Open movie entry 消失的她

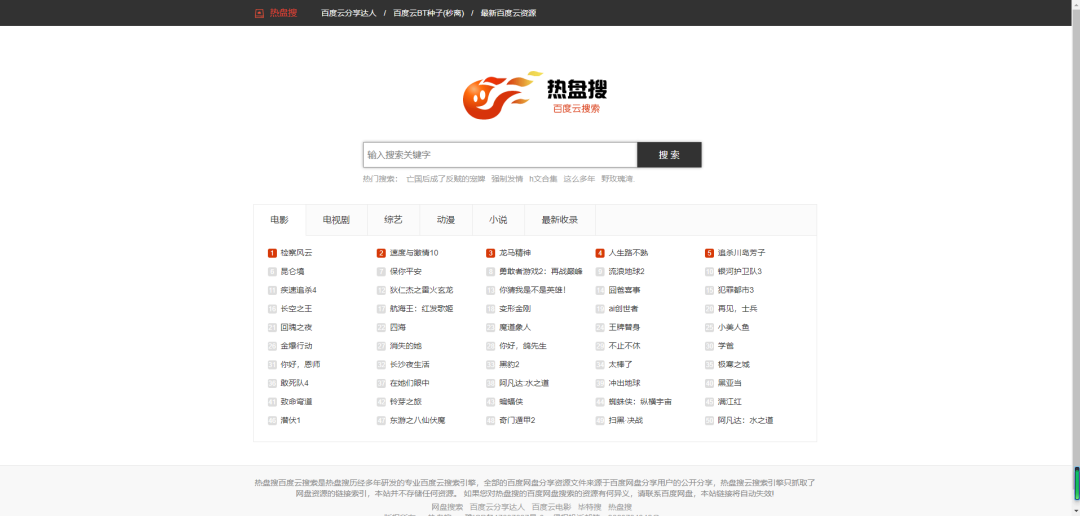[x=406, y=346]
